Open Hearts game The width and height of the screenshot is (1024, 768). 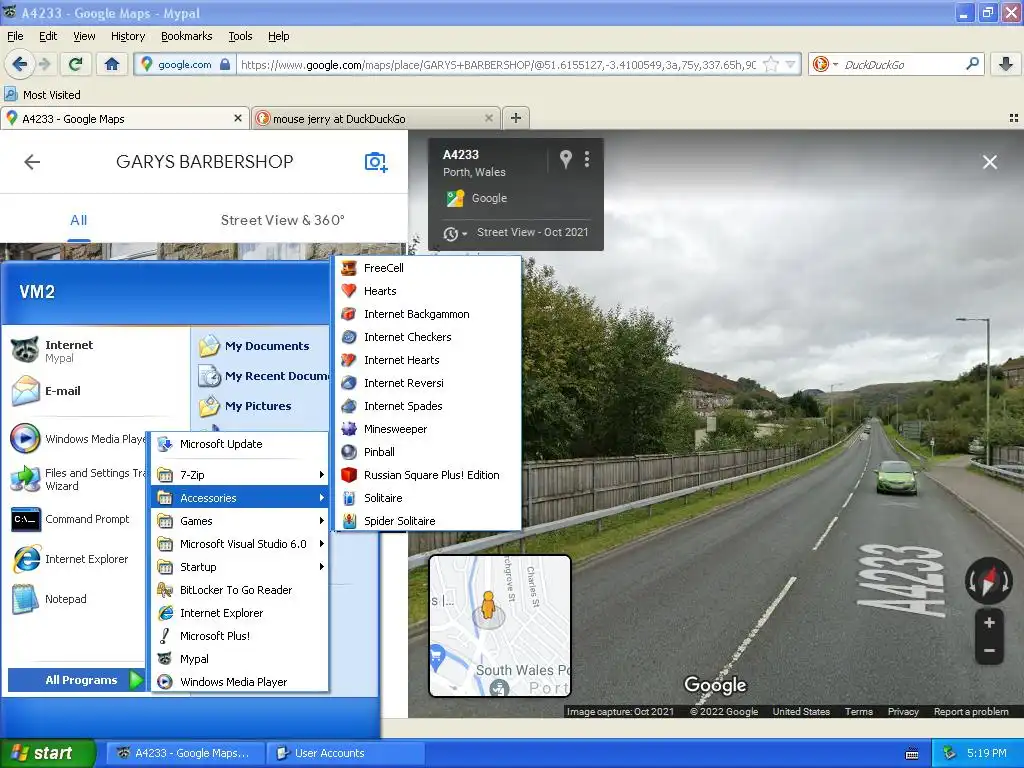point(428,291)
